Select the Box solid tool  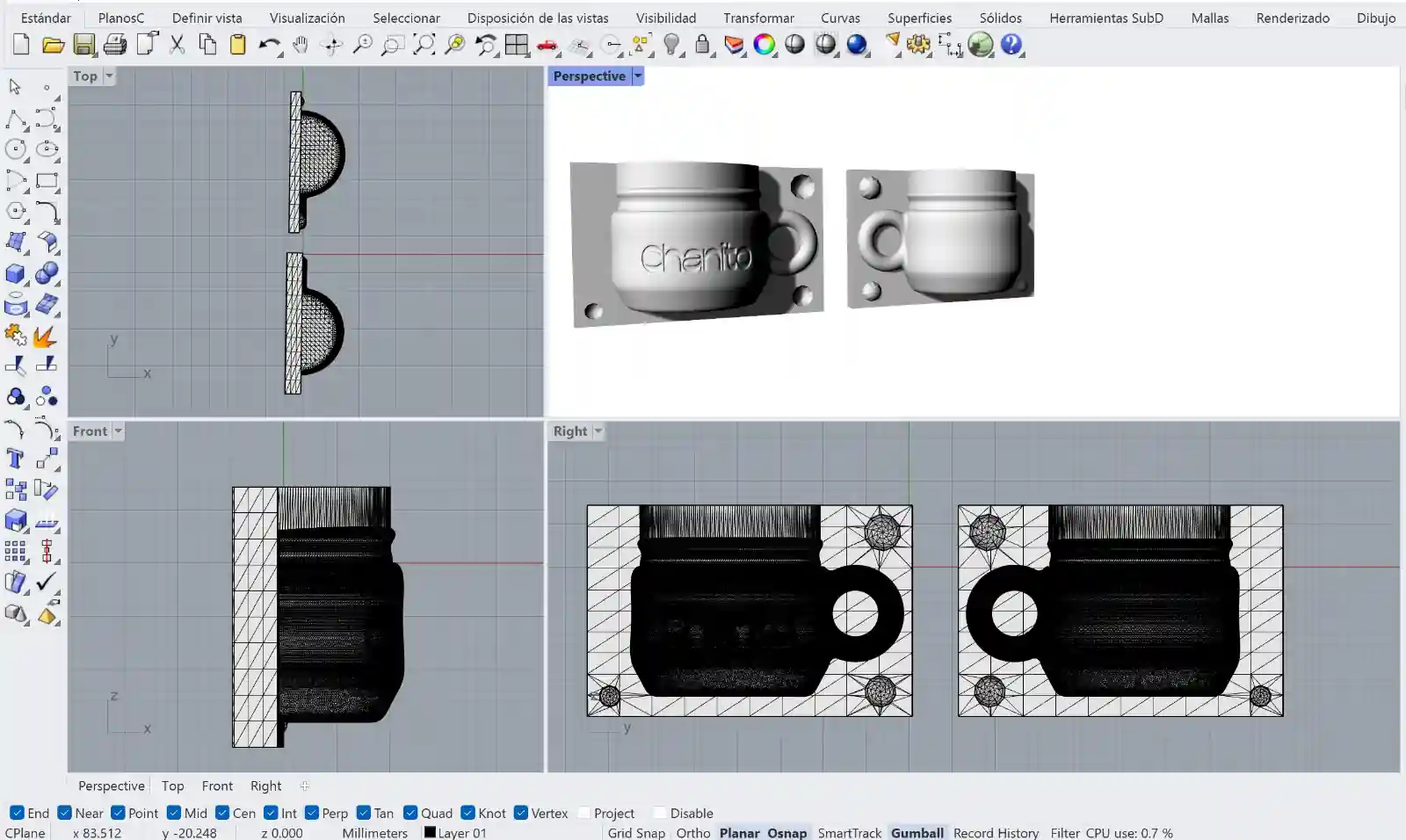coord(16,274)
